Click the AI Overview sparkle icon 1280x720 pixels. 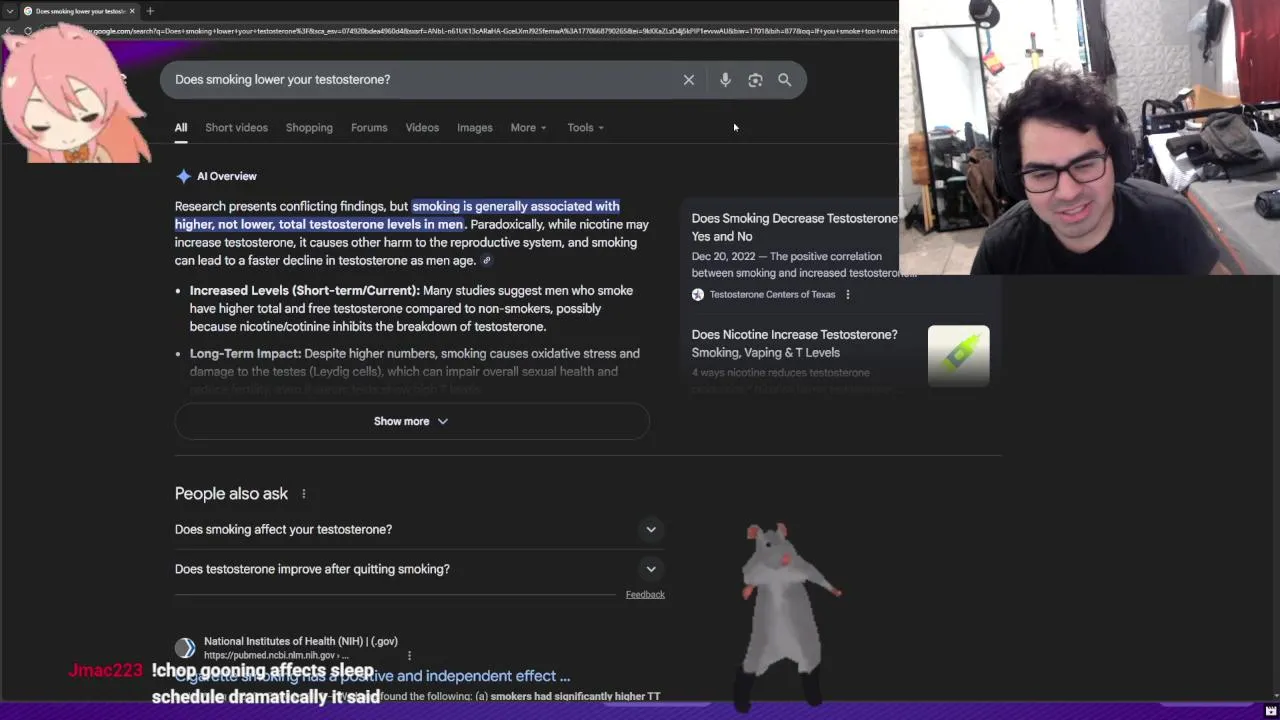[x=183, y=176]
